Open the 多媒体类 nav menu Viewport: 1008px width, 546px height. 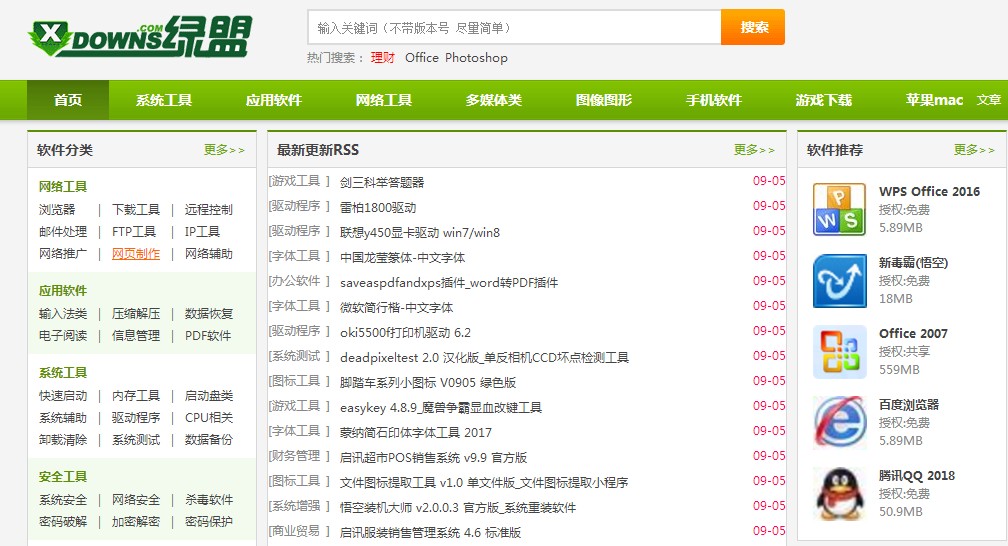point(494,100)
